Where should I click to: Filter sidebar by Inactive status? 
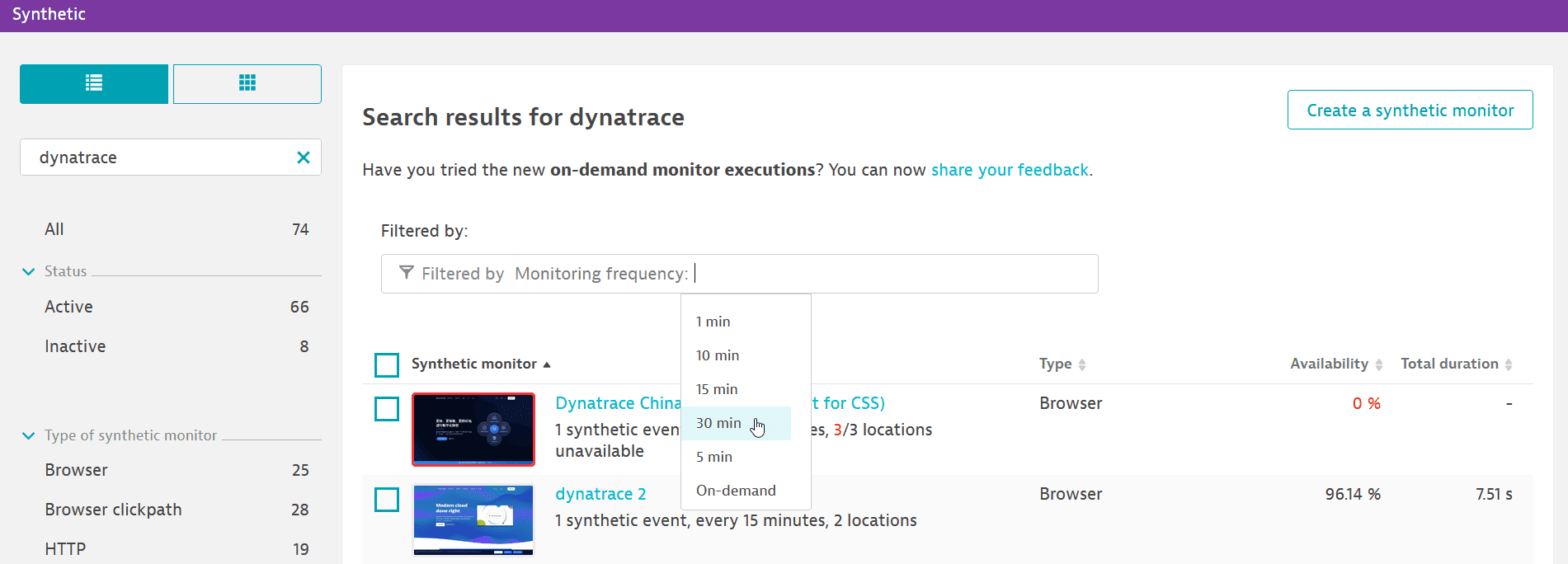pyautogui.click(x=177, y=346)
